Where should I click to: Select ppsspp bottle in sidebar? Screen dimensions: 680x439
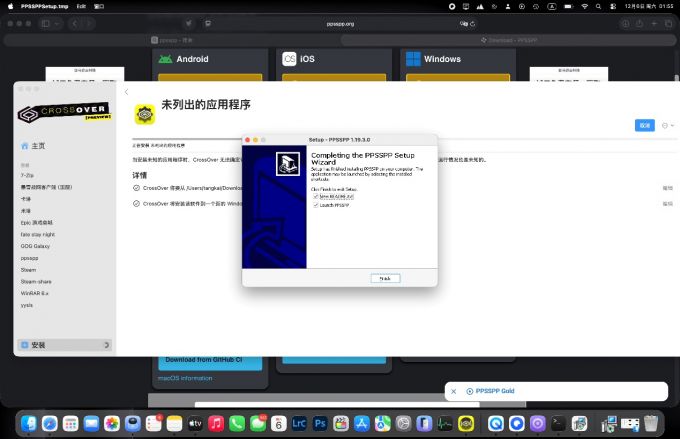click(x=29, y=258)
